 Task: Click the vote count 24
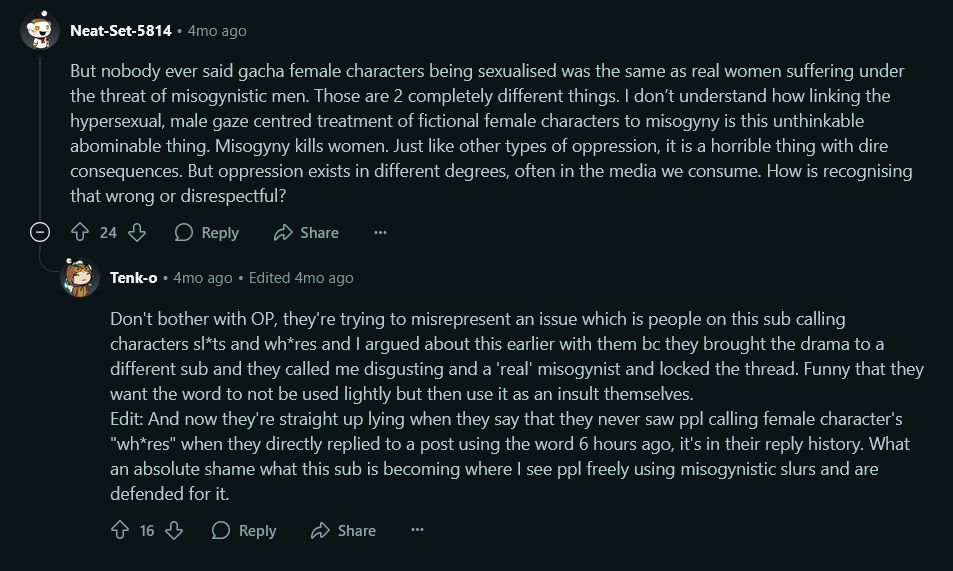pyautogui.click(x=108, y=232)
